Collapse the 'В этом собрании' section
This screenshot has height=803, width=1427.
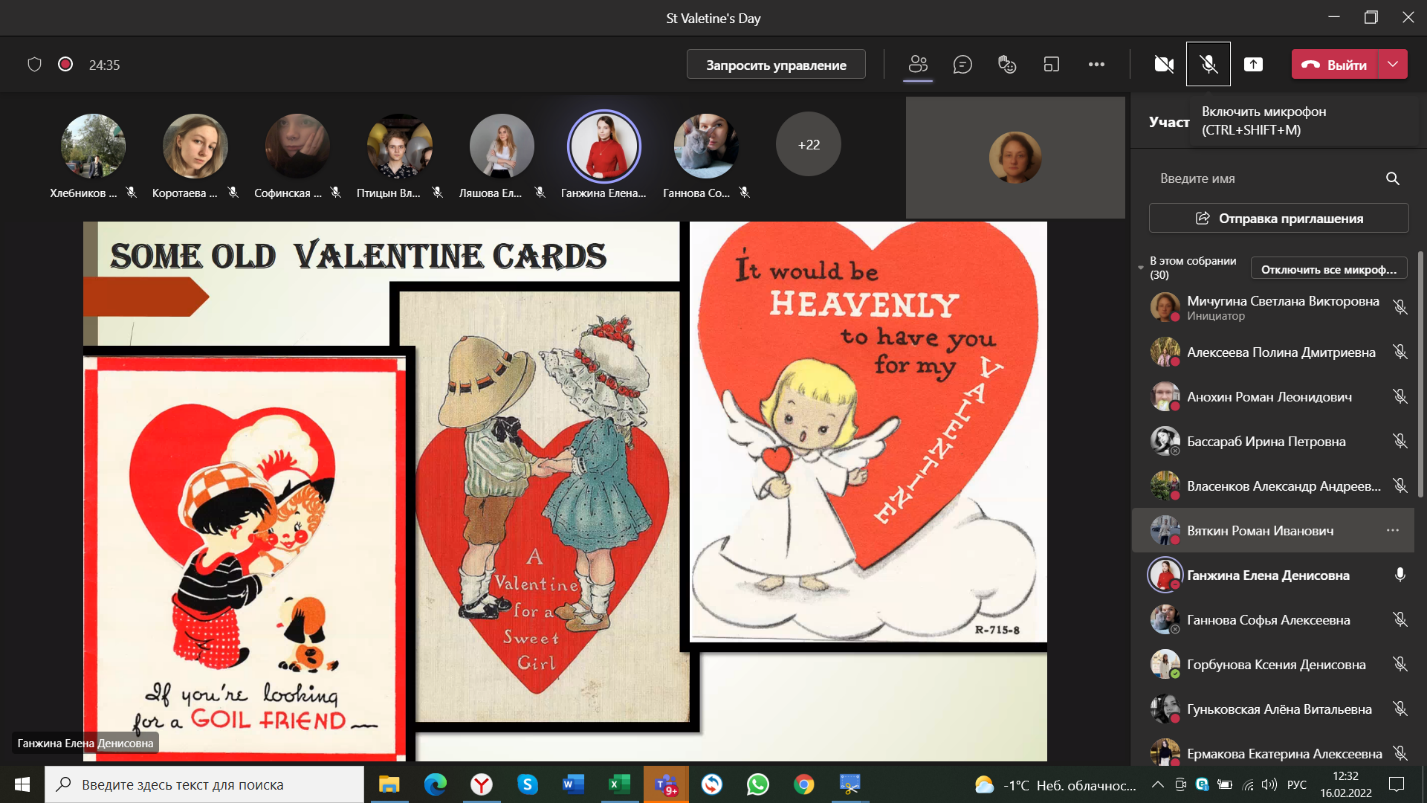[x=1142, y=268]
